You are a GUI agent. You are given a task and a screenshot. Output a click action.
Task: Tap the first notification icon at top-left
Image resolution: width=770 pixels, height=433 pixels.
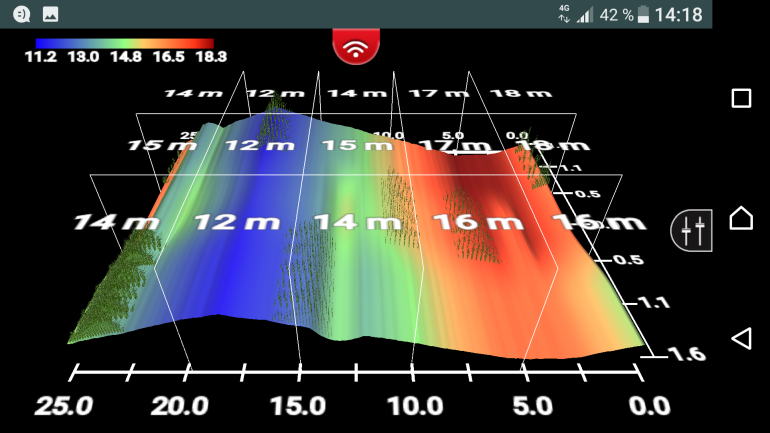(21, 14)
